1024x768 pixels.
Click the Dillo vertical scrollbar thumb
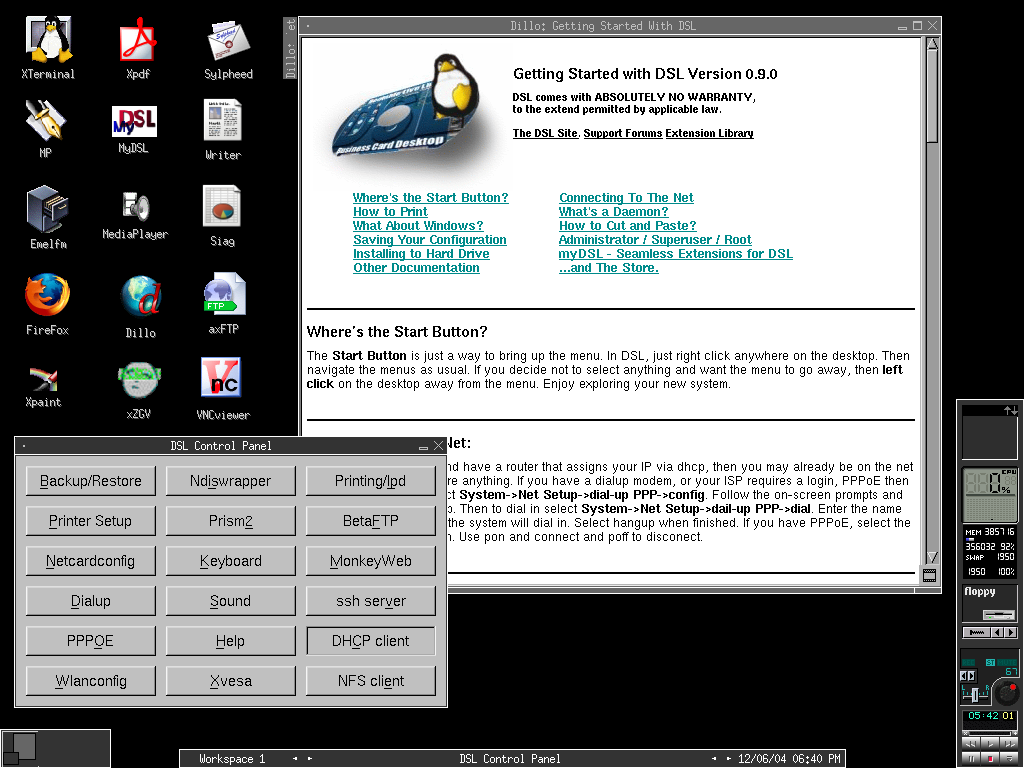932,97
